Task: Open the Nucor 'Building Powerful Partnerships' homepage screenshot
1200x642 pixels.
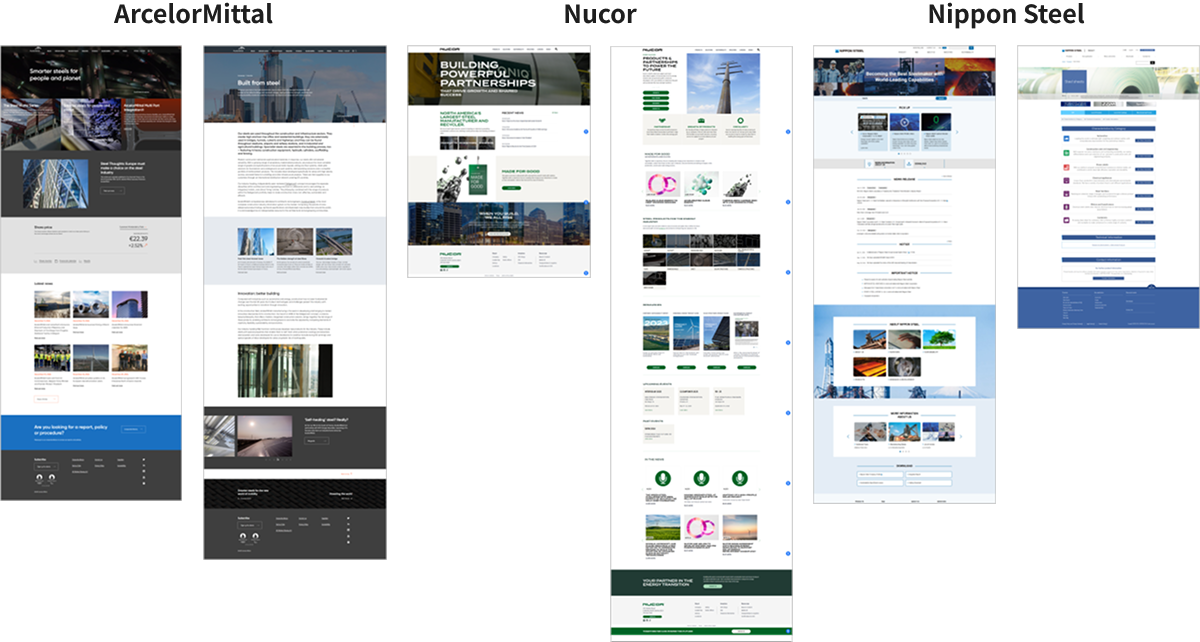Action: 498,162
